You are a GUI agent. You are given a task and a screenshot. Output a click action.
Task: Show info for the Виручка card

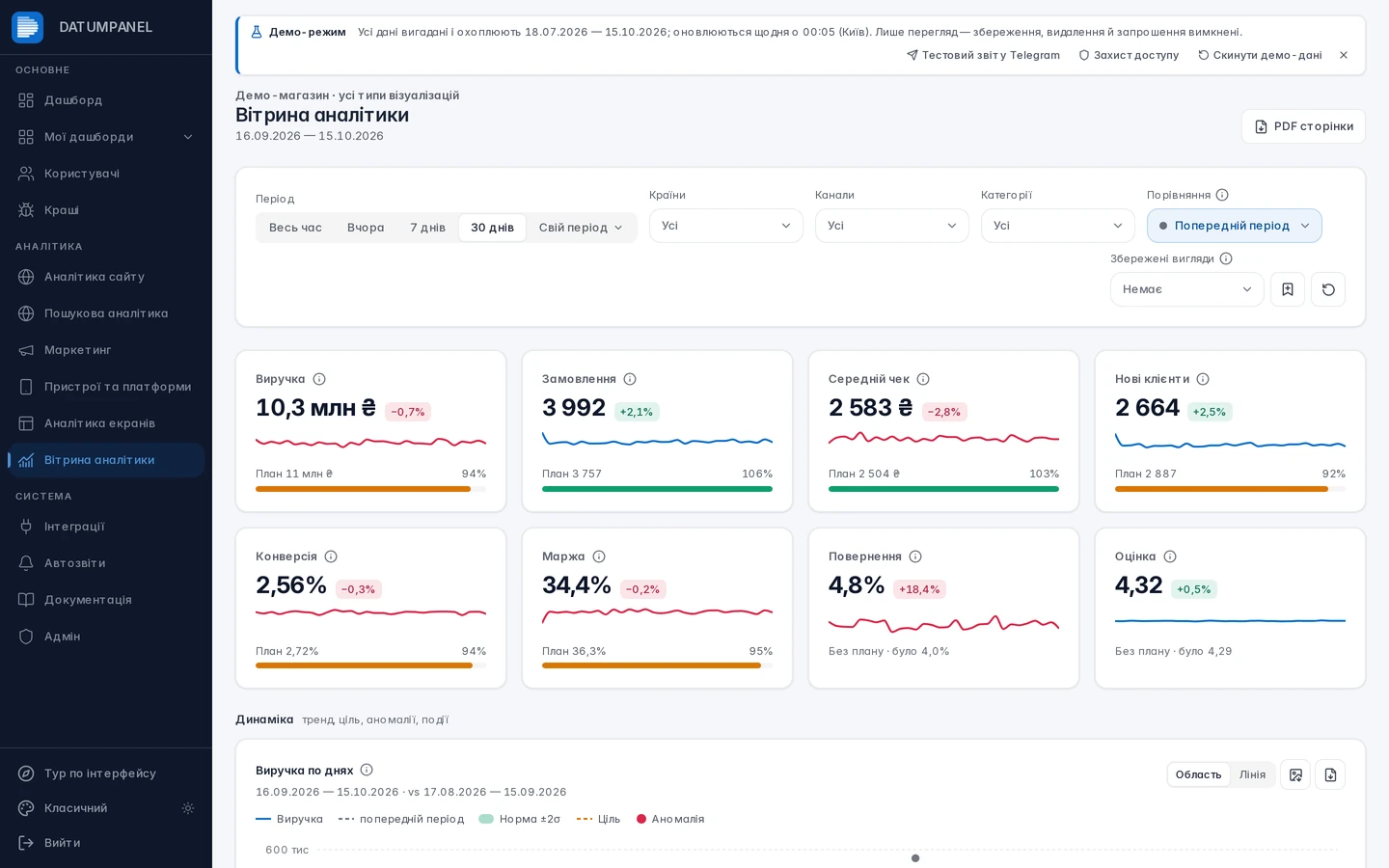coord(319,379)
